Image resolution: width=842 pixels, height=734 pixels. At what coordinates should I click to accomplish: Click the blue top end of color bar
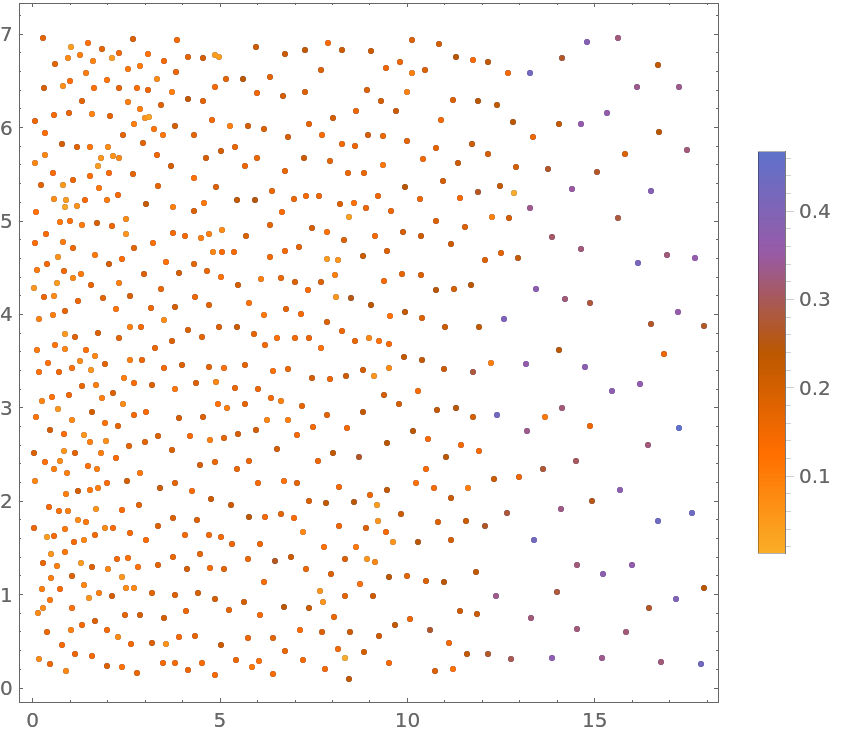[x=771, y=158]
